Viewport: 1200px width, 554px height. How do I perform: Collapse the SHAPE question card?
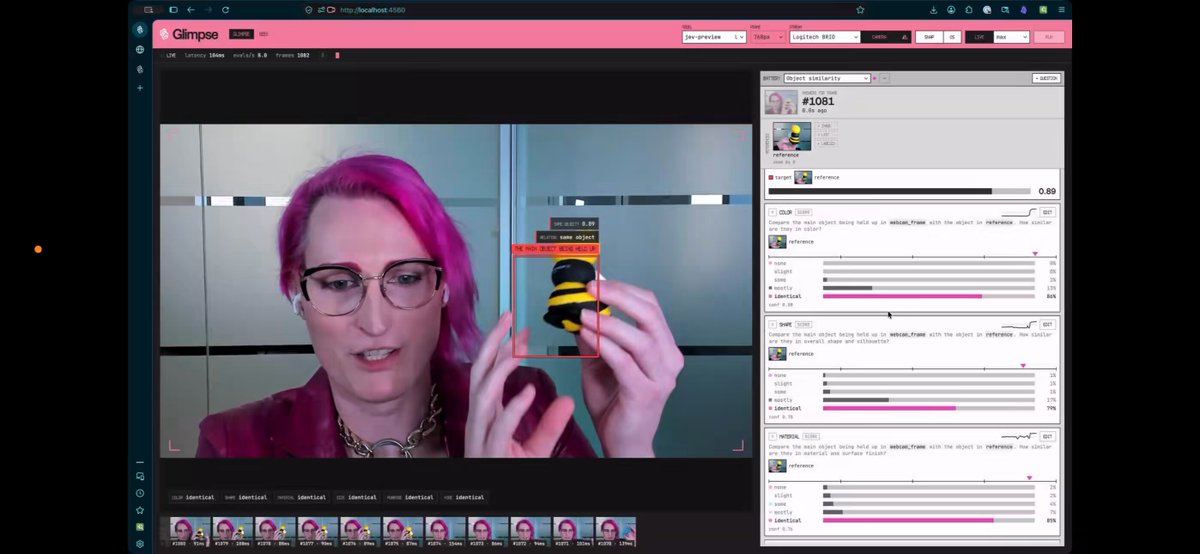[x=772, y=324]
